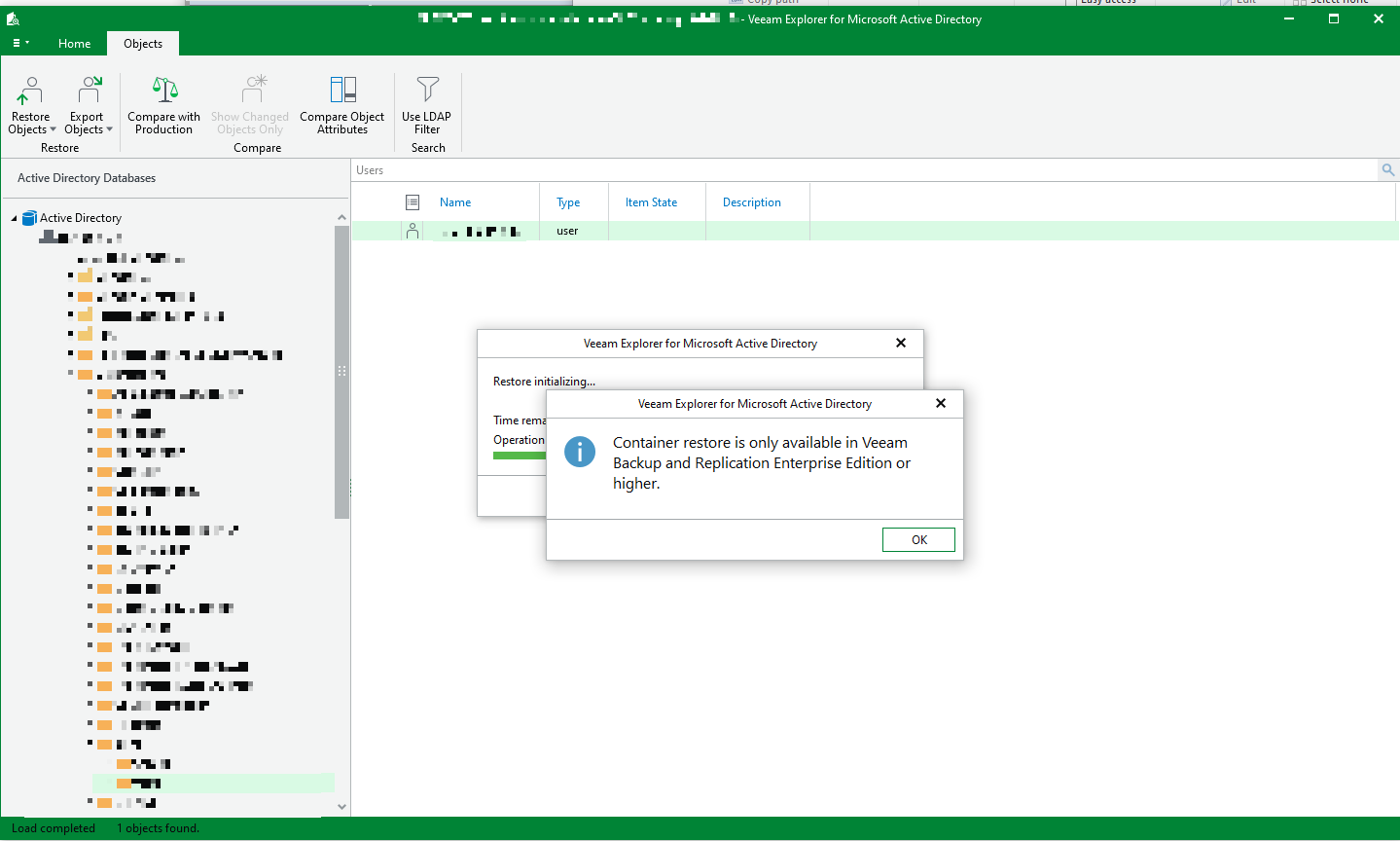Confirm the Enterprise Edition message with OK

(918, 539)
